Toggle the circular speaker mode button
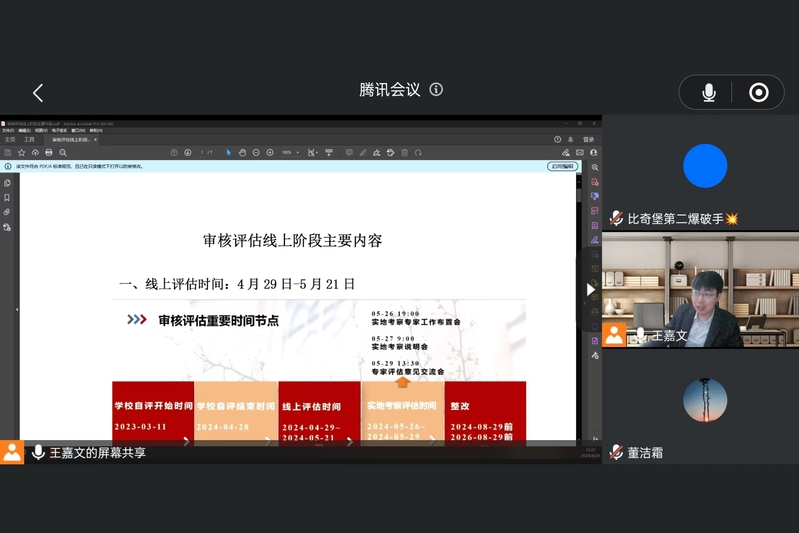The width and height of the screenshot is (799, 533). click(759, 93)
